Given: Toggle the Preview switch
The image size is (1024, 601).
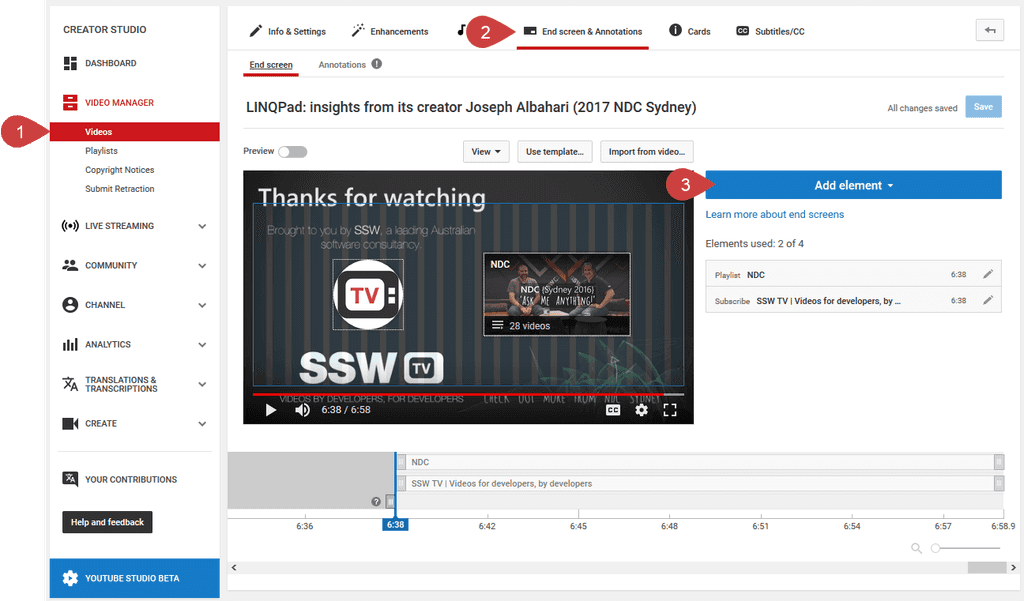Looking at the screenshot, I should (293, 152).
